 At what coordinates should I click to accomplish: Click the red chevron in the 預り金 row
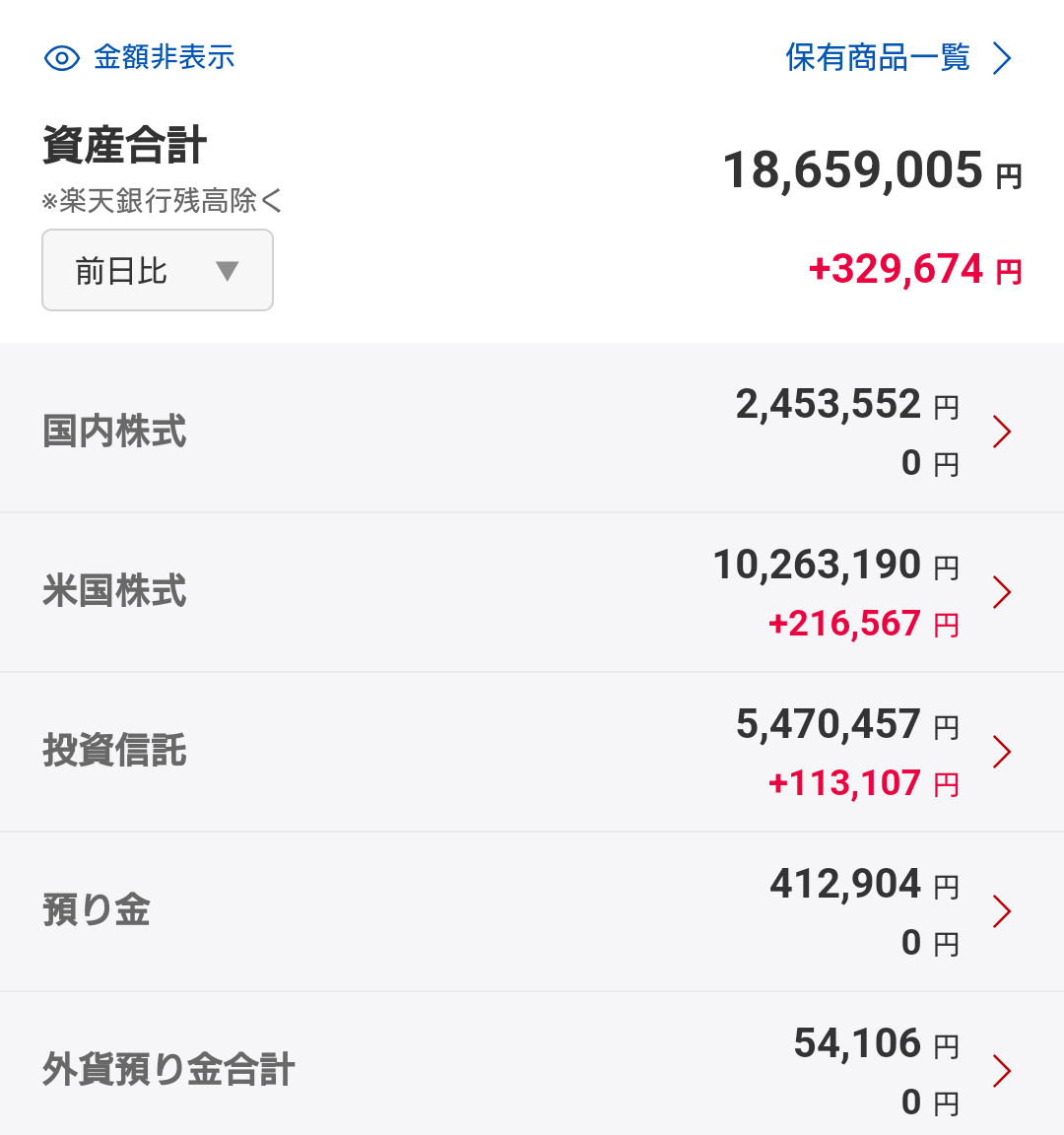coord(1002,911)
